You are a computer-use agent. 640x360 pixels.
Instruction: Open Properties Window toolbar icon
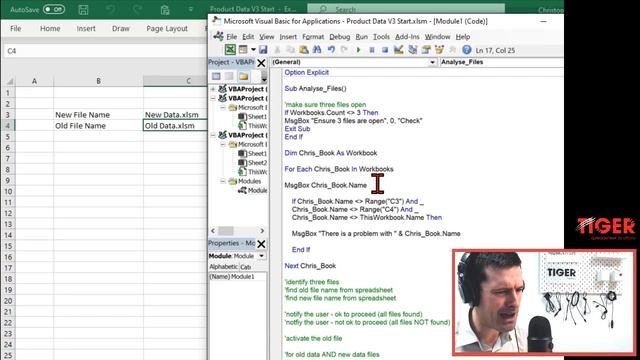tap(426, 50)
